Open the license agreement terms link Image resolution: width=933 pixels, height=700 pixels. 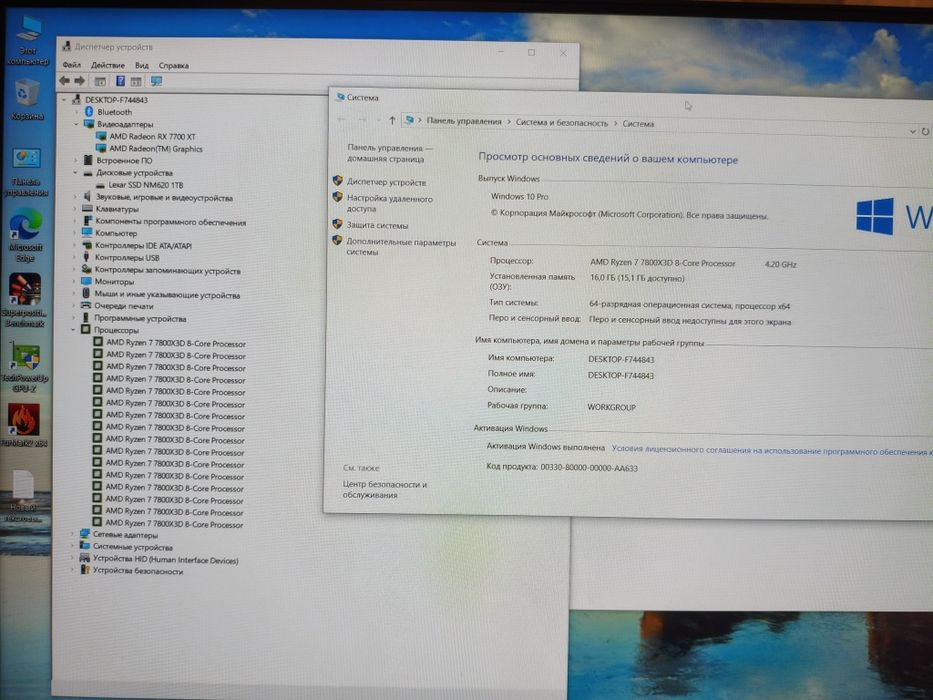772,451
